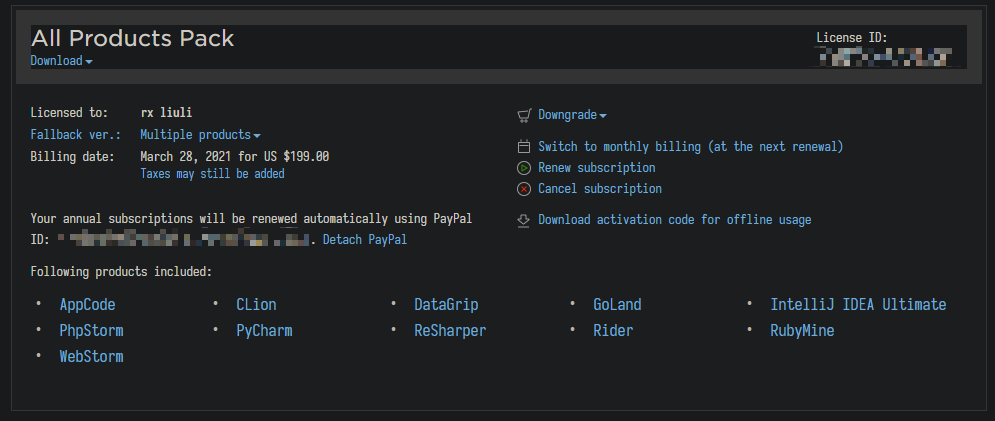Click the shopping cart icon beside Downgrade
The height and width of the screenshot is (421, 995).
coord(524,116)
